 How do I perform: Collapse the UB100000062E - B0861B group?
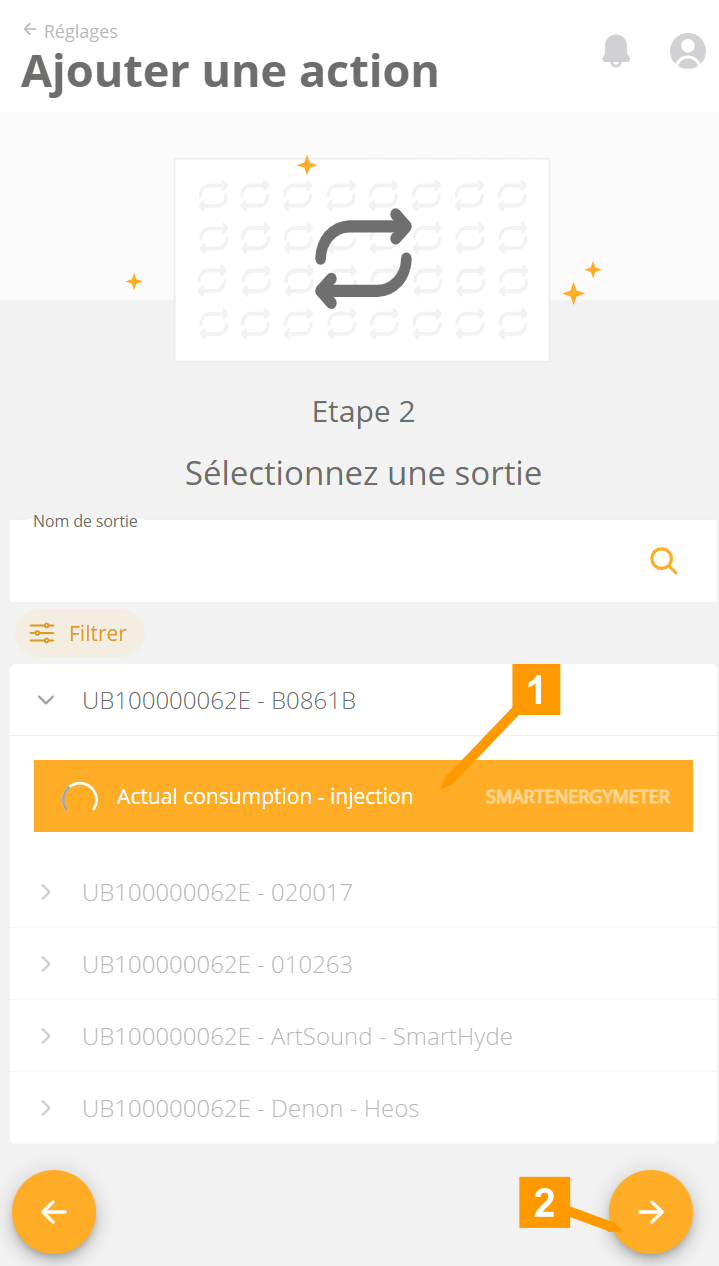(46, 700)
